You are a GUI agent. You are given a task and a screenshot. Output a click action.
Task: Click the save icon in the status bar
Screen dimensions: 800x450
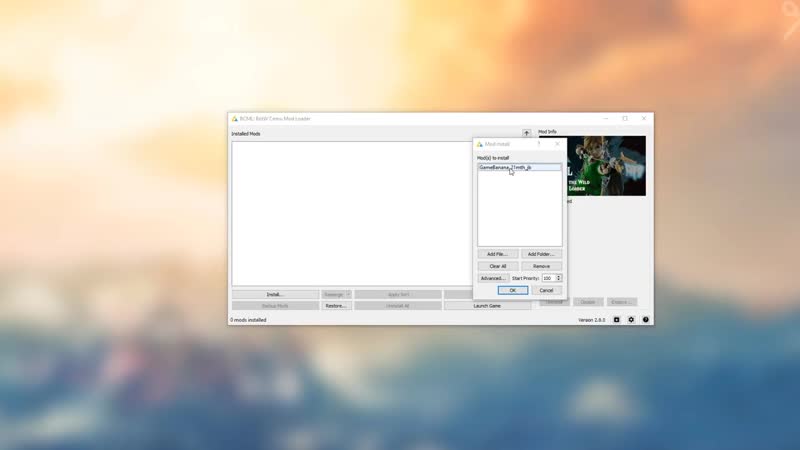(x=616, y=320)
